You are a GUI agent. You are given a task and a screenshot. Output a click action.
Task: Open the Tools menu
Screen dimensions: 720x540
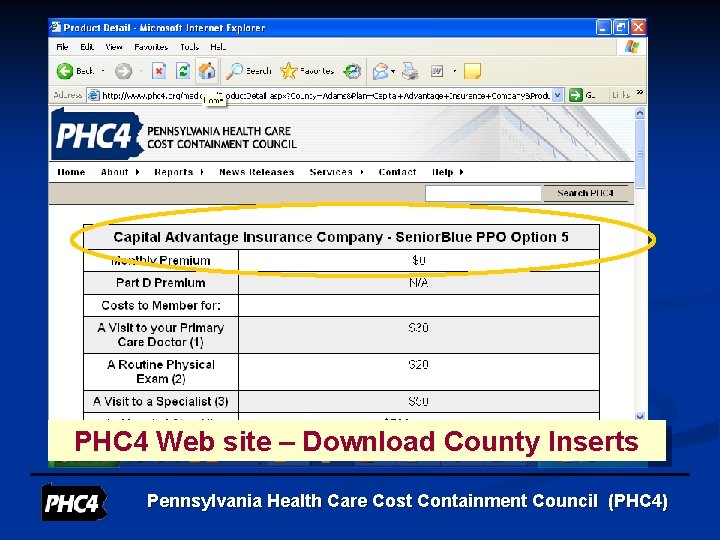coord(189,47)
